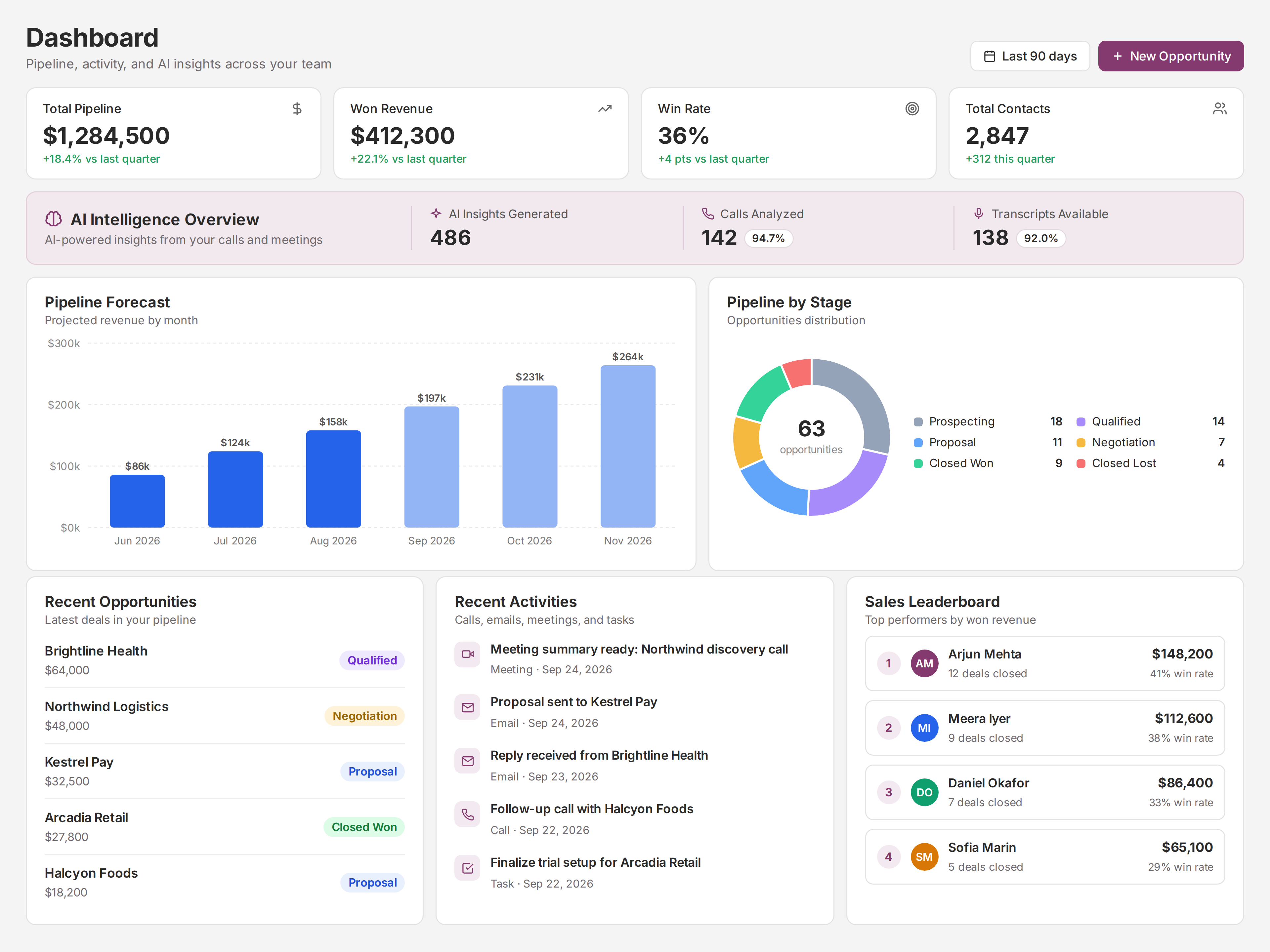Click the MI avatar for Meera Iyer
Image resolution: width=1270 pixels, height=952 pixels.
[924, 728]
